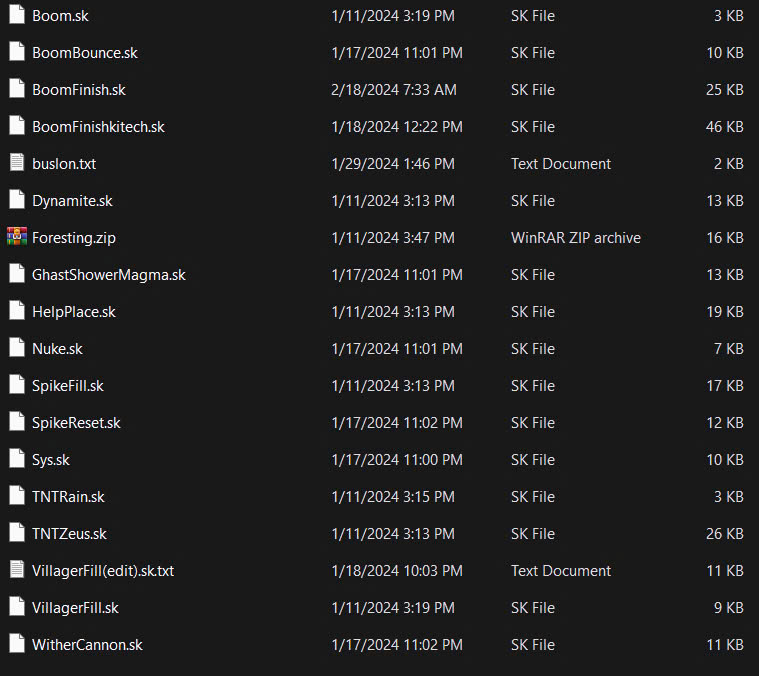Click the VillagerFill(edit).sk.txt document icon

[16, 570]
